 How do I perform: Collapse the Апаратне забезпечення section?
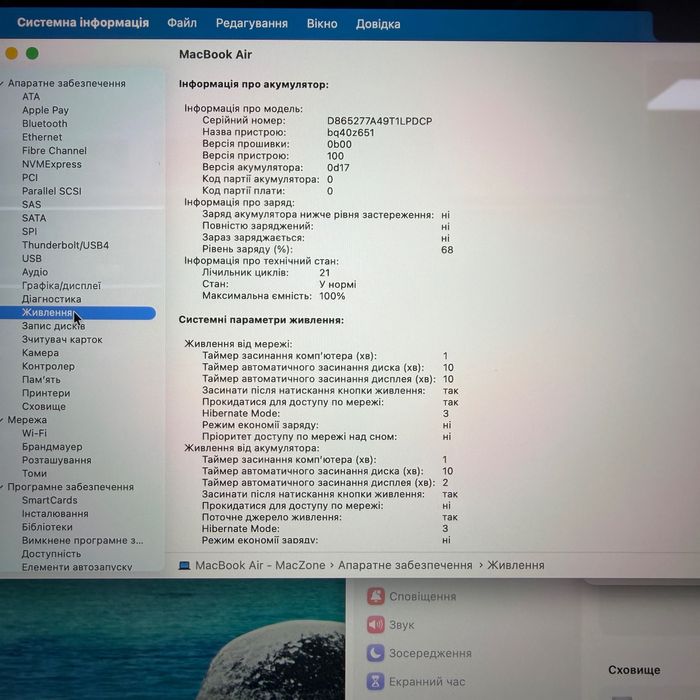[2, 83]
